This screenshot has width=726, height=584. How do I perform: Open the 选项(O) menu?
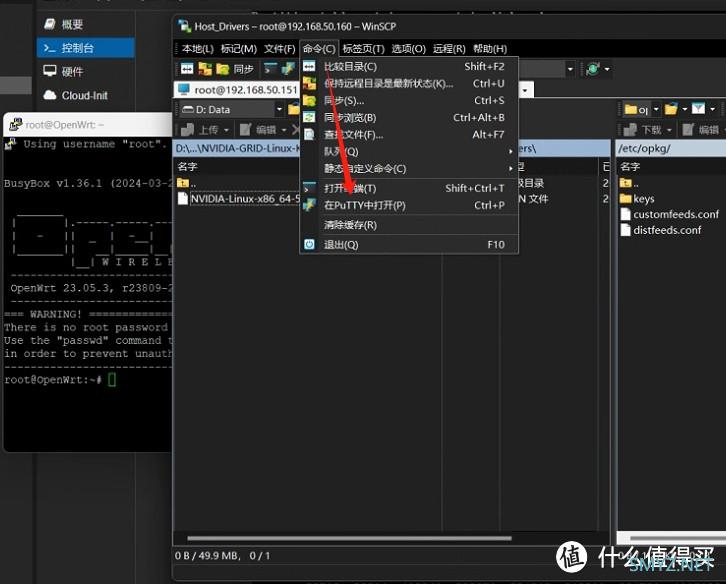408,49
